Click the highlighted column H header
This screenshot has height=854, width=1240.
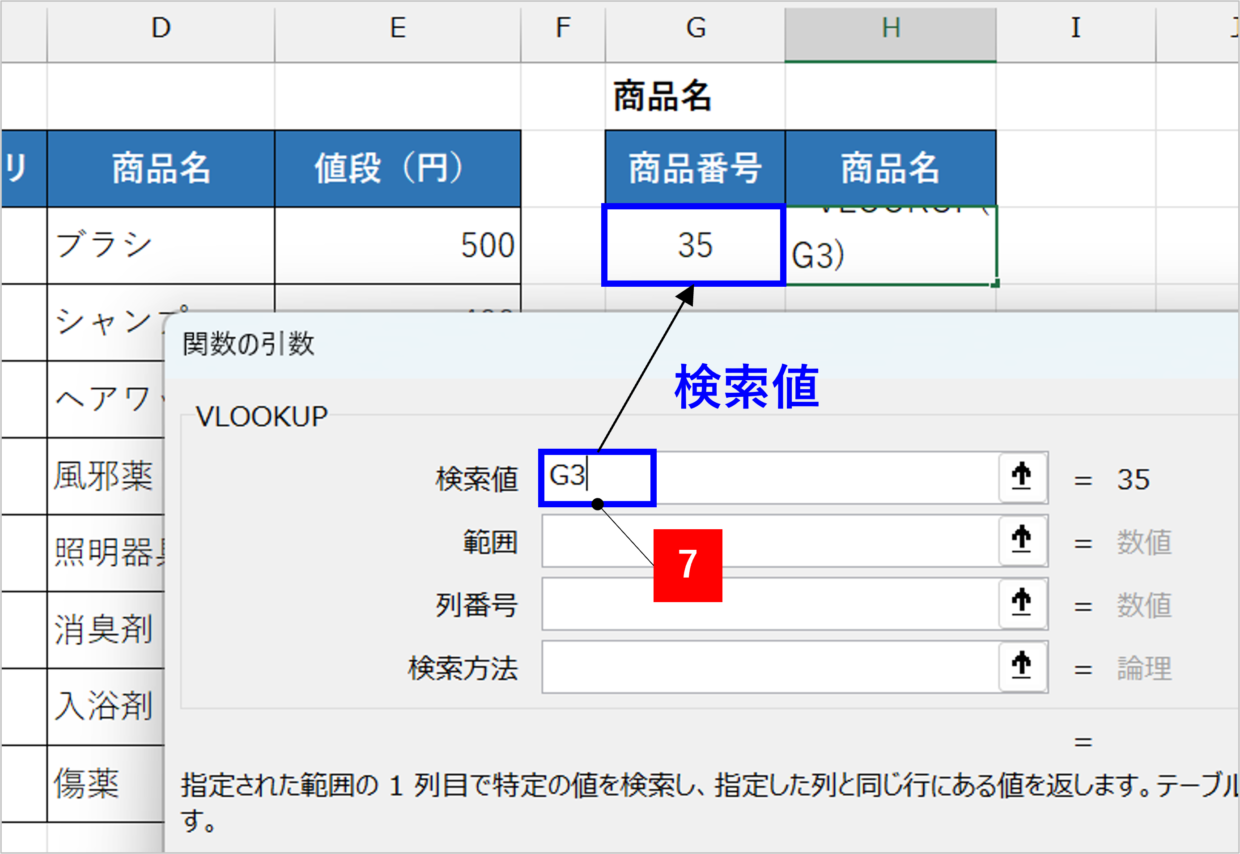click(890, 29)
